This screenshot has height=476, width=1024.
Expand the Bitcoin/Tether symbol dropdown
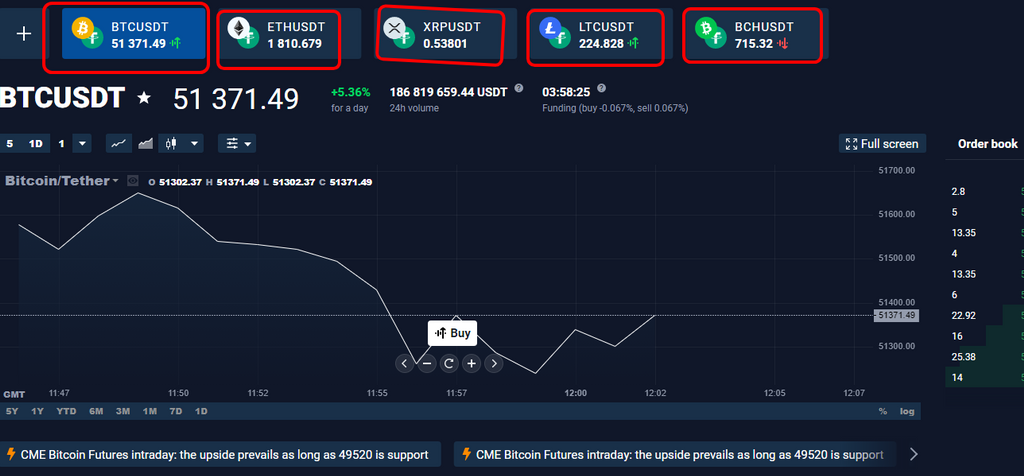click(x=116, y=181)
